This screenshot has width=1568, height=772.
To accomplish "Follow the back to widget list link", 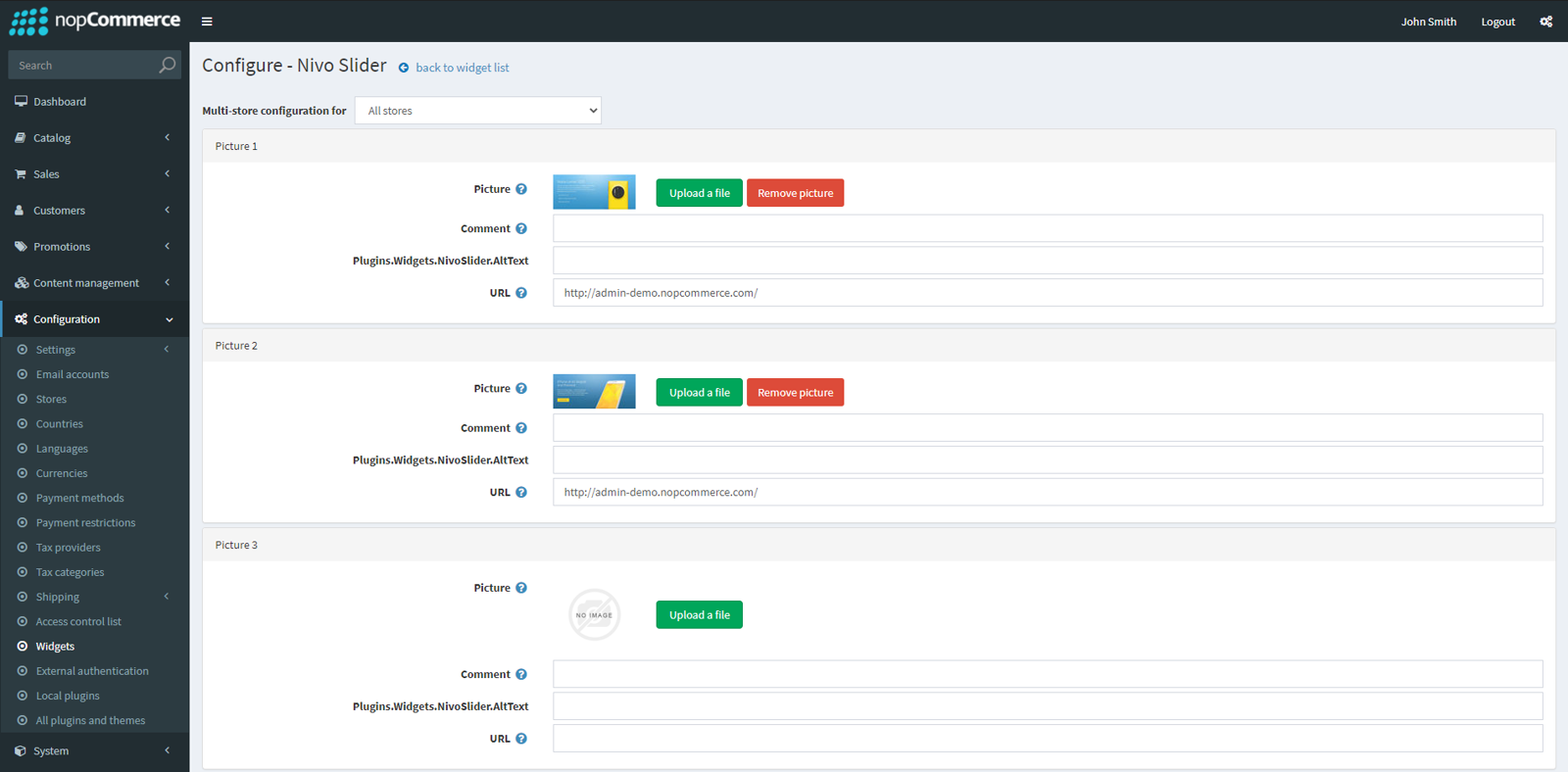I will pyautogui.click(x=463, y=68).
